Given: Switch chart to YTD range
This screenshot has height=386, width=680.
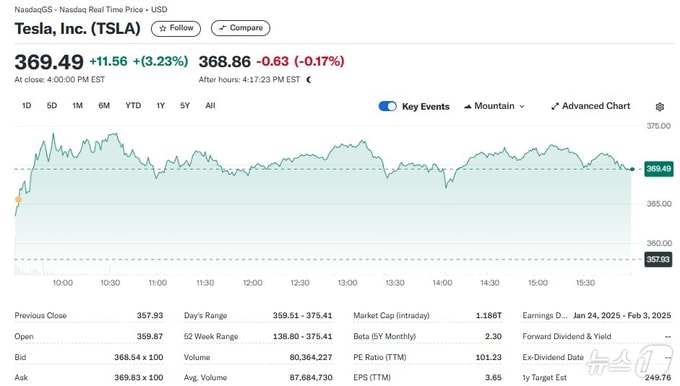Looking at the screenshot, I should pyautogui.click(x=133, y=105).
